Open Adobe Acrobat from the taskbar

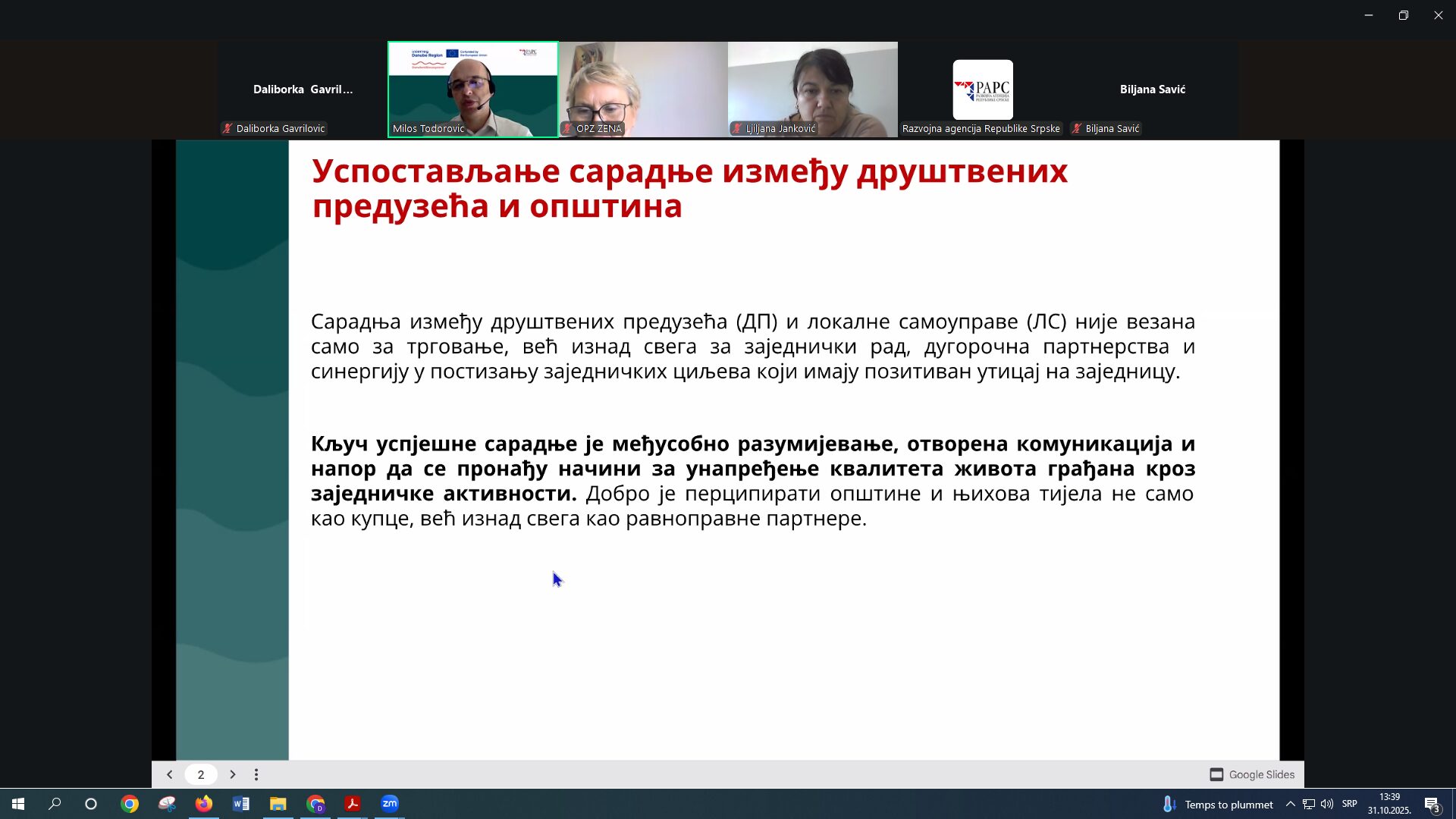[x=353, y=804]
